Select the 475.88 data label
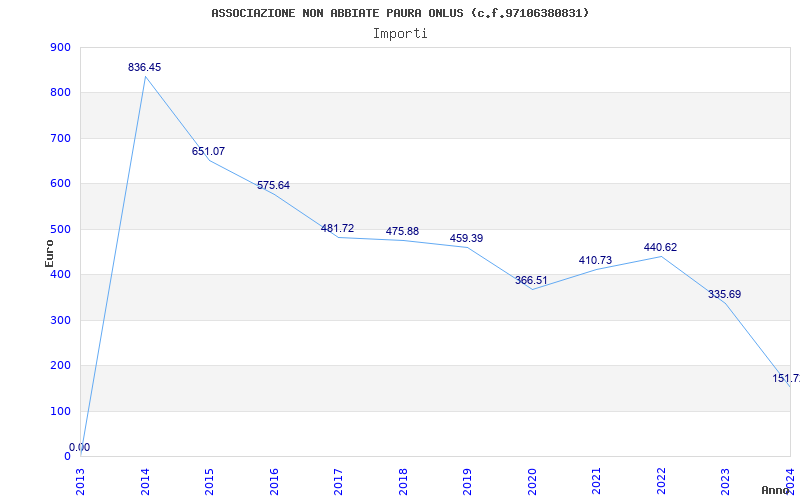This screenshot has width=800, height=500. pyautogui.click(x=402, y=232)
